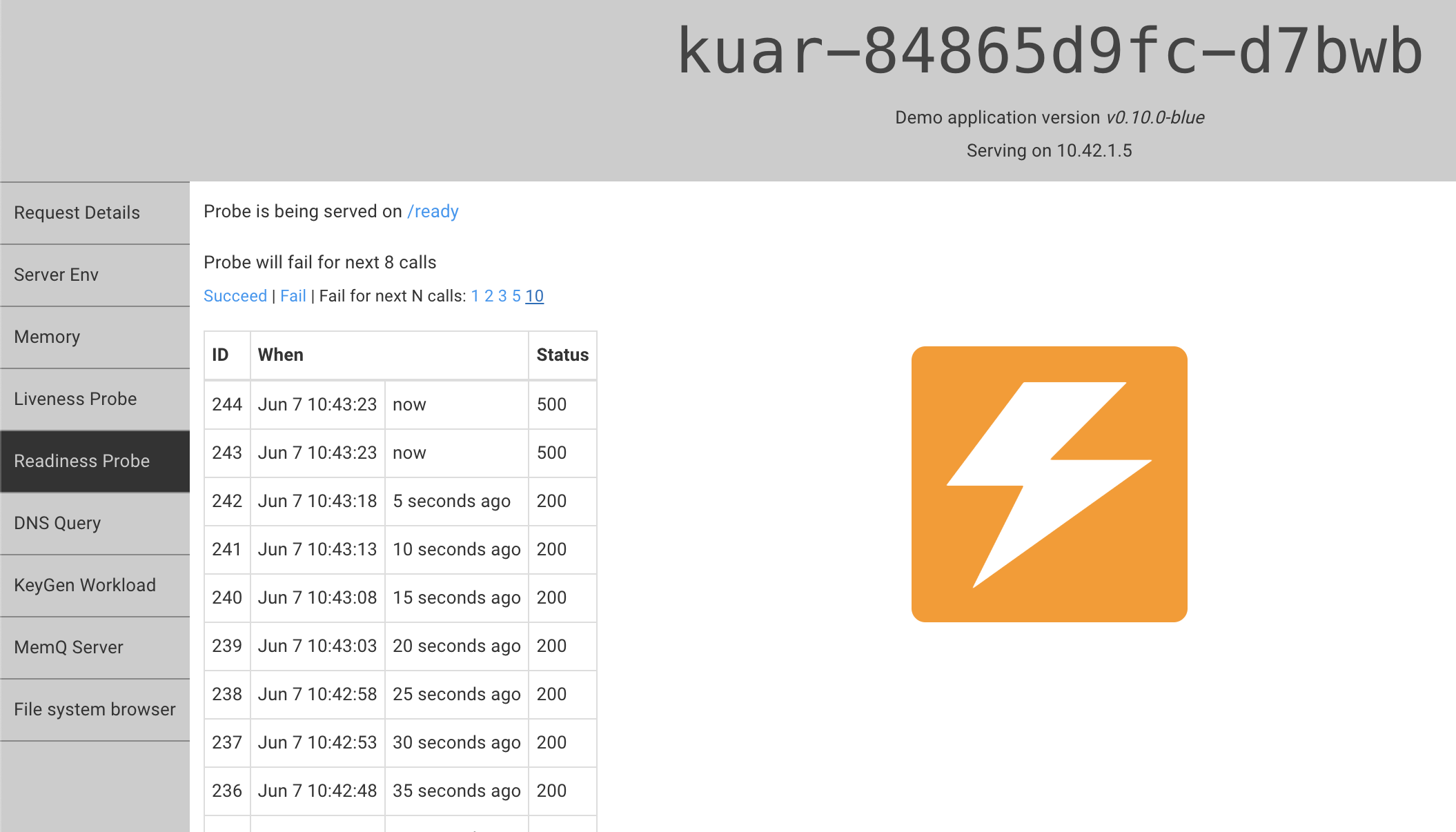Set probe to fail next 1 call
This screenshot has height=832, width=1456.
[475, 295]
